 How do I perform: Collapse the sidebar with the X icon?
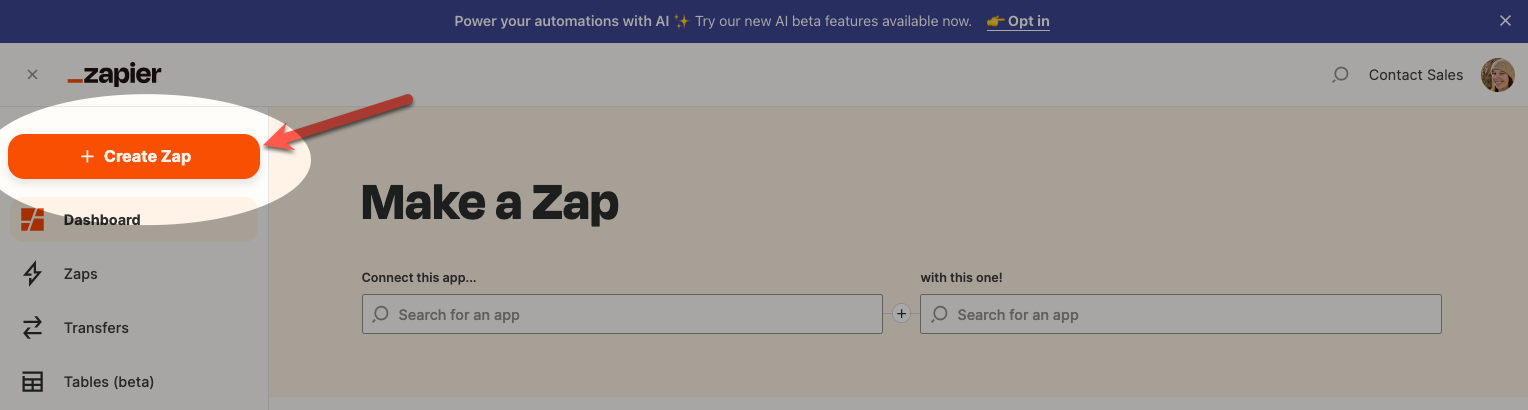click(x=32, y=75)
